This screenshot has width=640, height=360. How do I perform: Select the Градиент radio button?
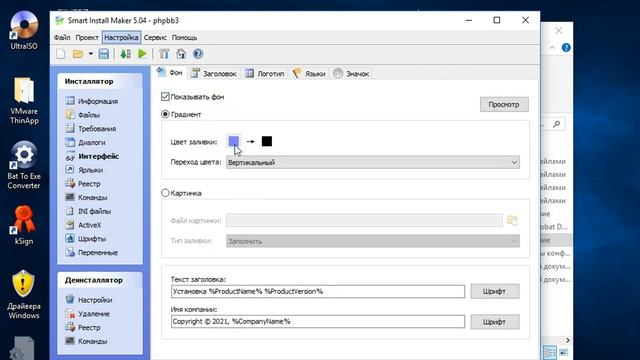[165, 114]
